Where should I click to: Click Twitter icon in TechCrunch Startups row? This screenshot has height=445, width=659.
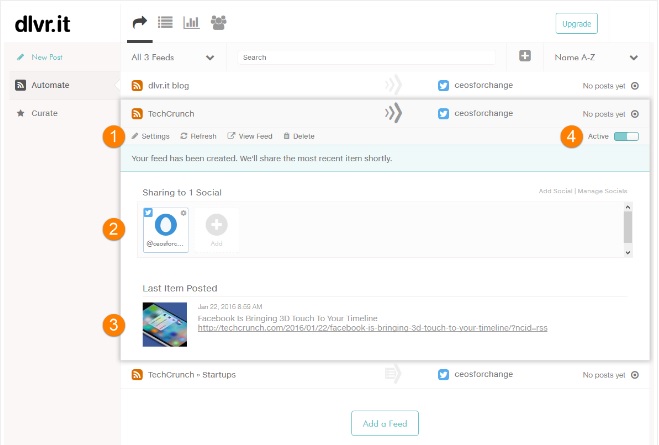click(443, 374)
